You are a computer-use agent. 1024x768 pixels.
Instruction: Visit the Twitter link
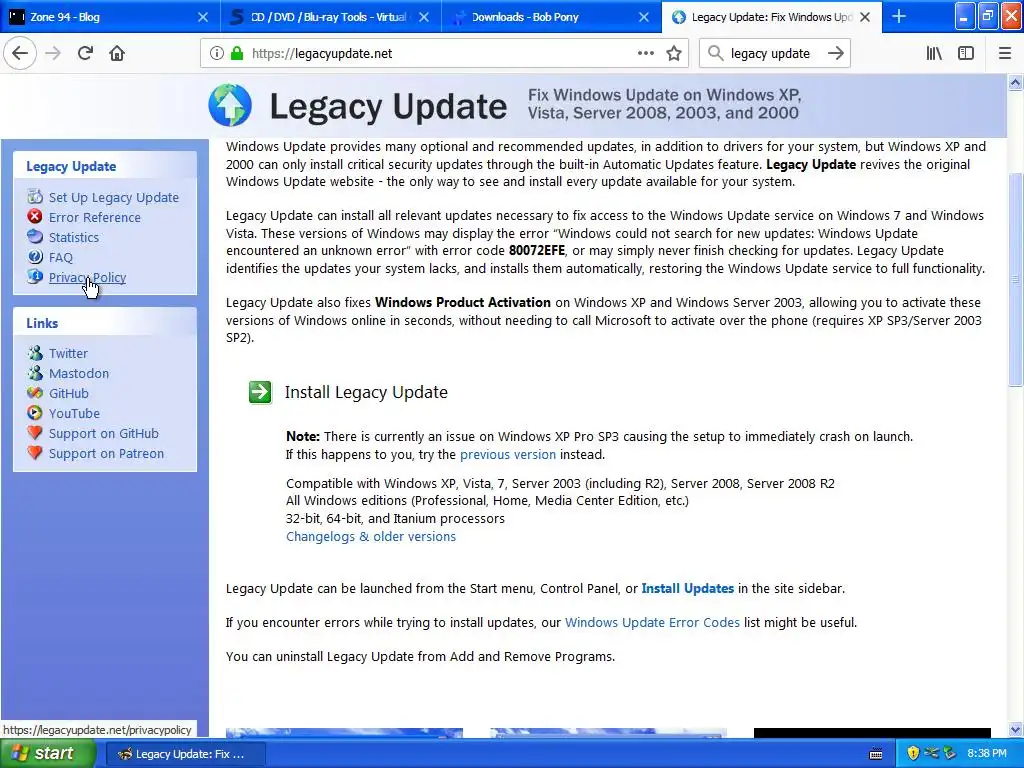click(68, 353)
